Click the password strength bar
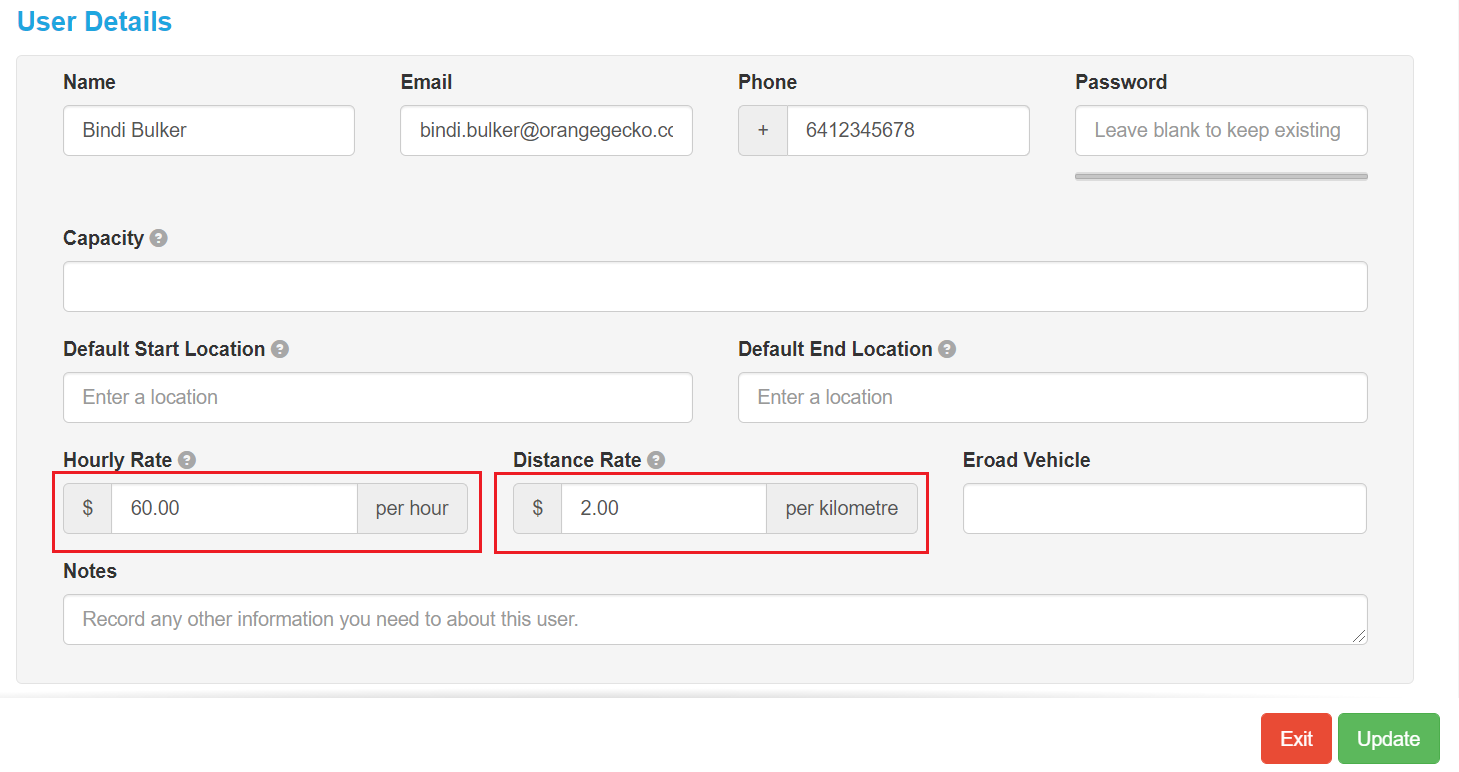Screen dimensions: 1459x772 (1221, 176)
